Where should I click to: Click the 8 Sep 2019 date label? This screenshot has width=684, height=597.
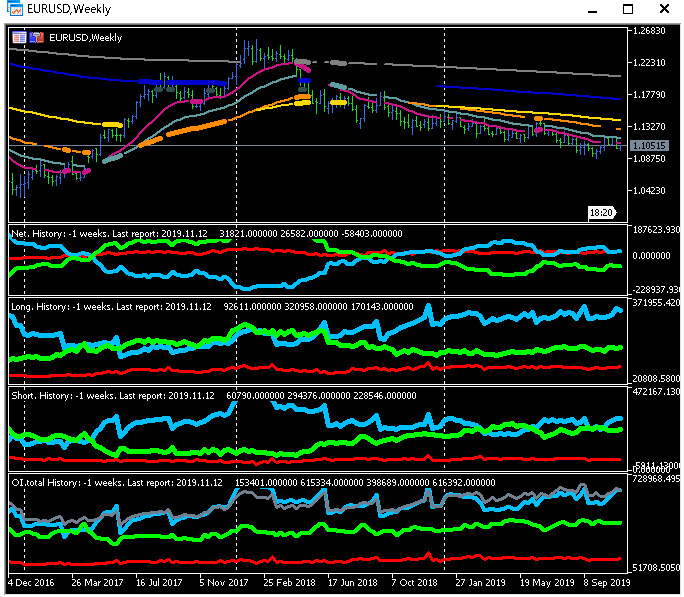click(607, 583)
